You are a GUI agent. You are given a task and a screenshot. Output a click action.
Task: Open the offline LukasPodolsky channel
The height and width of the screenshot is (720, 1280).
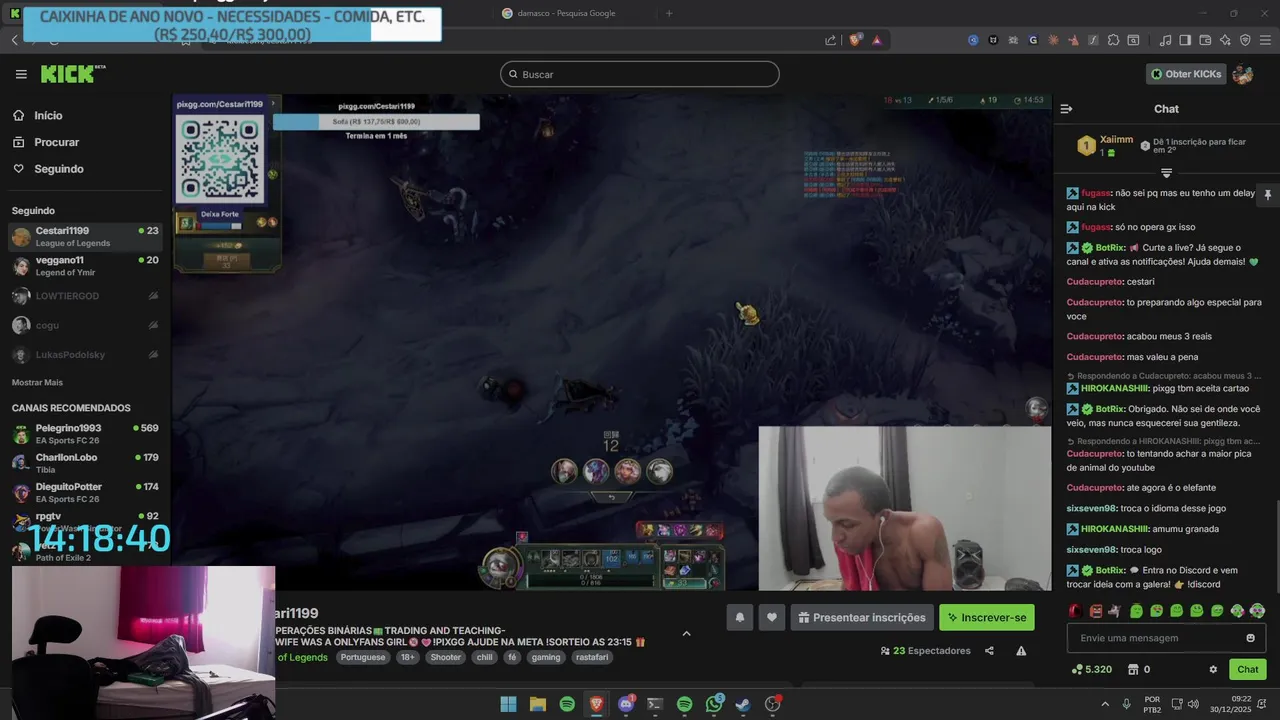point(85,355)
